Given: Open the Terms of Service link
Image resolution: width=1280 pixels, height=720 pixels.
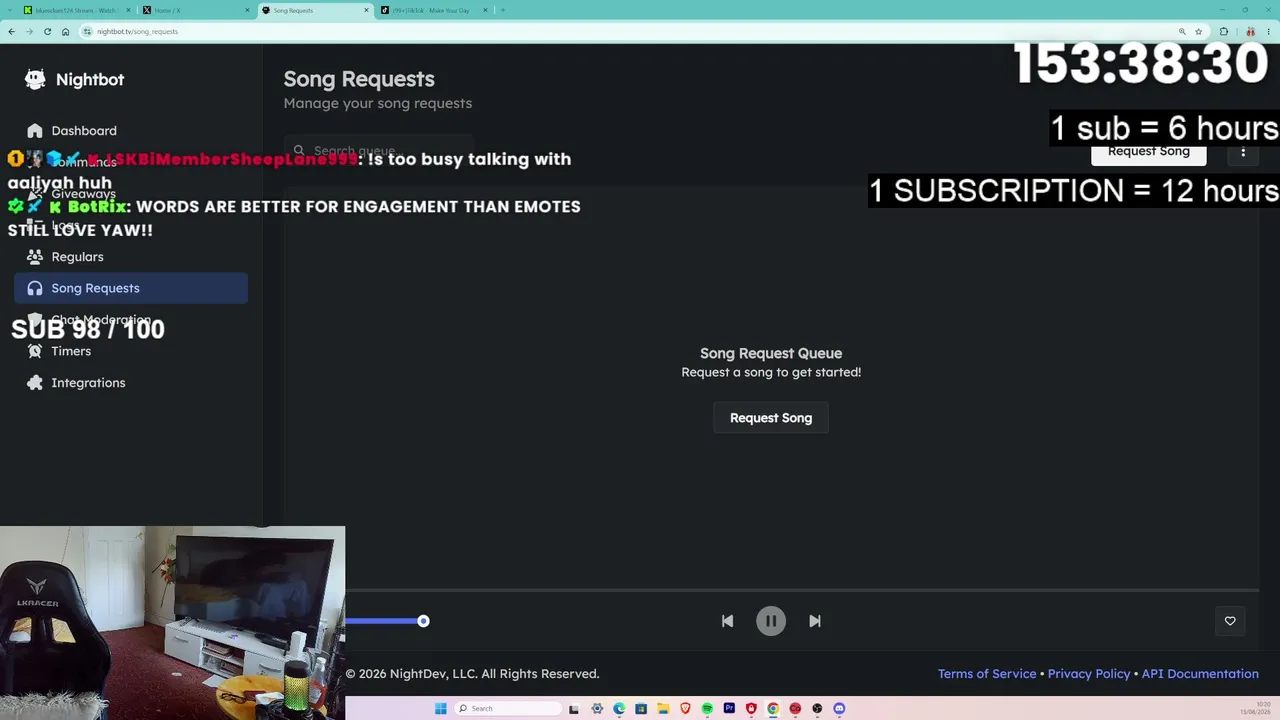Looking at the screenshot, I should point(987,674).
